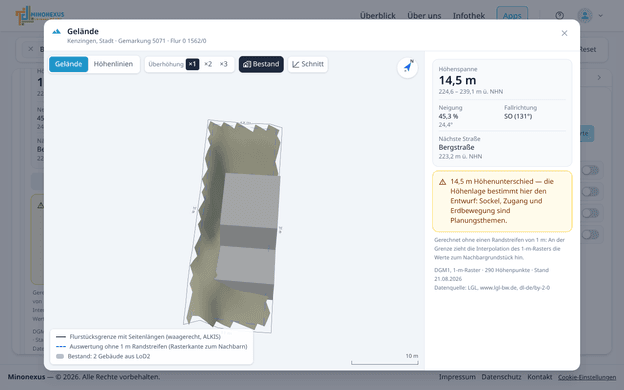Open the Impressum footer link
Viewport: 624px width, 390px height.
point(457,377)
